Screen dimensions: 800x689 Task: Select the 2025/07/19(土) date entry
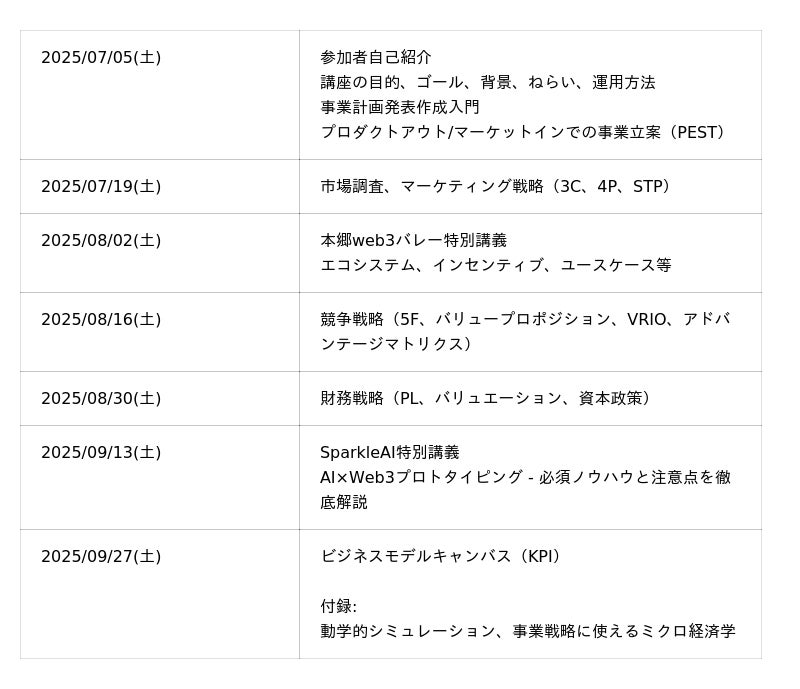pyautogui.click(x=101, y=187)
